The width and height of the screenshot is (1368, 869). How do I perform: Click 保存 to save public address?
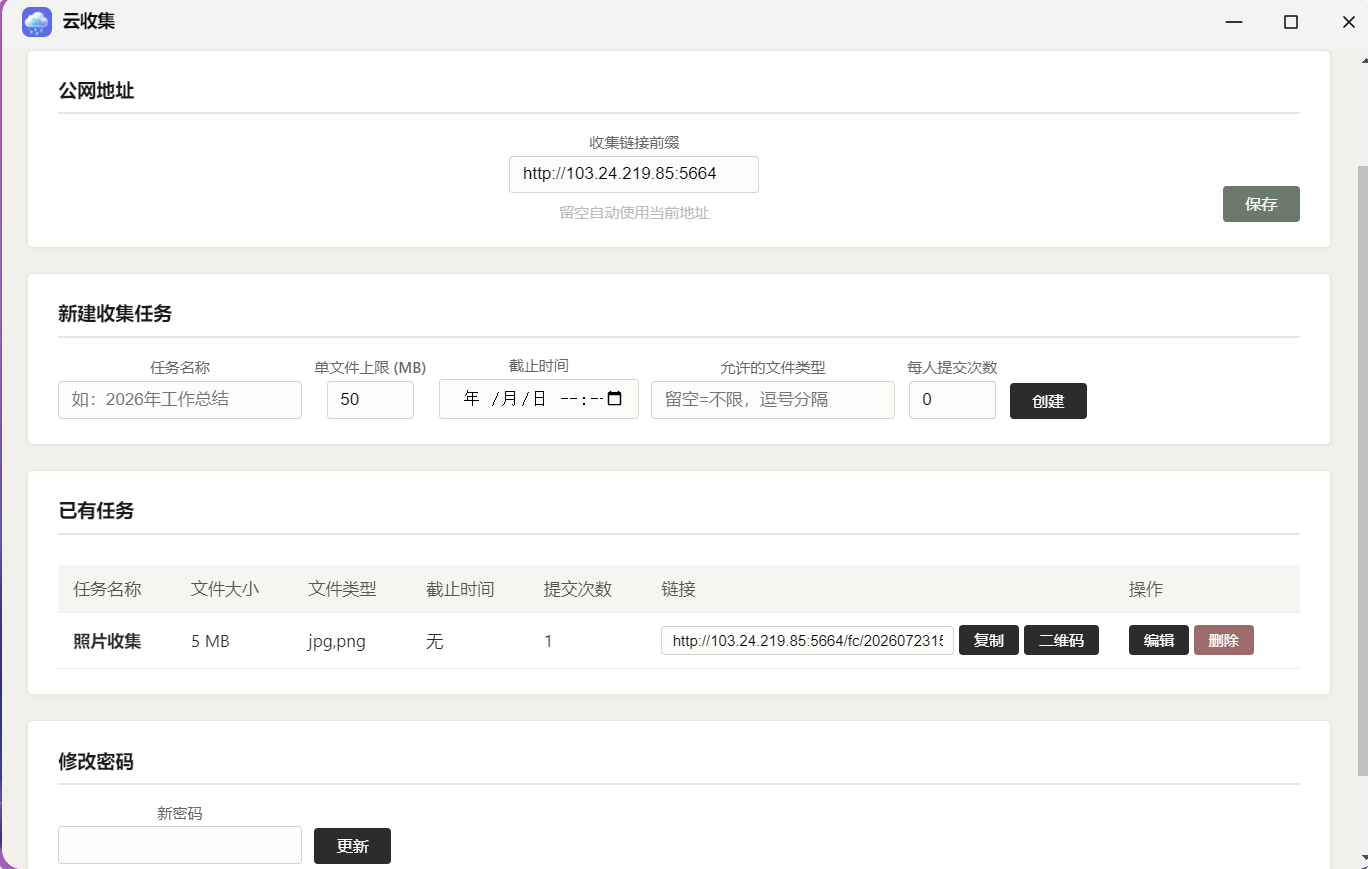(x=1261, y=204)
